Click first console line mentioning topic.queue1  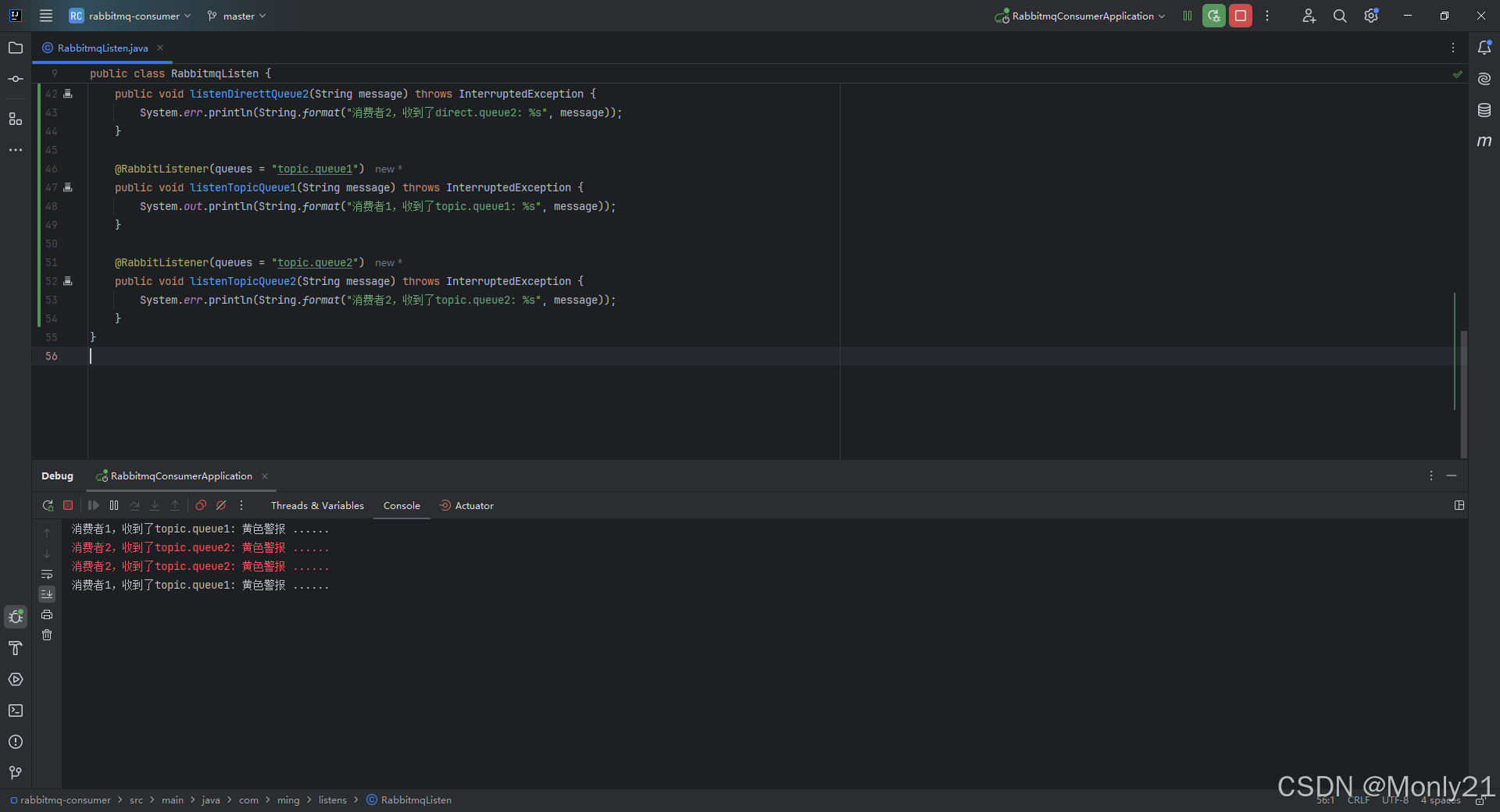click(200, 529)
